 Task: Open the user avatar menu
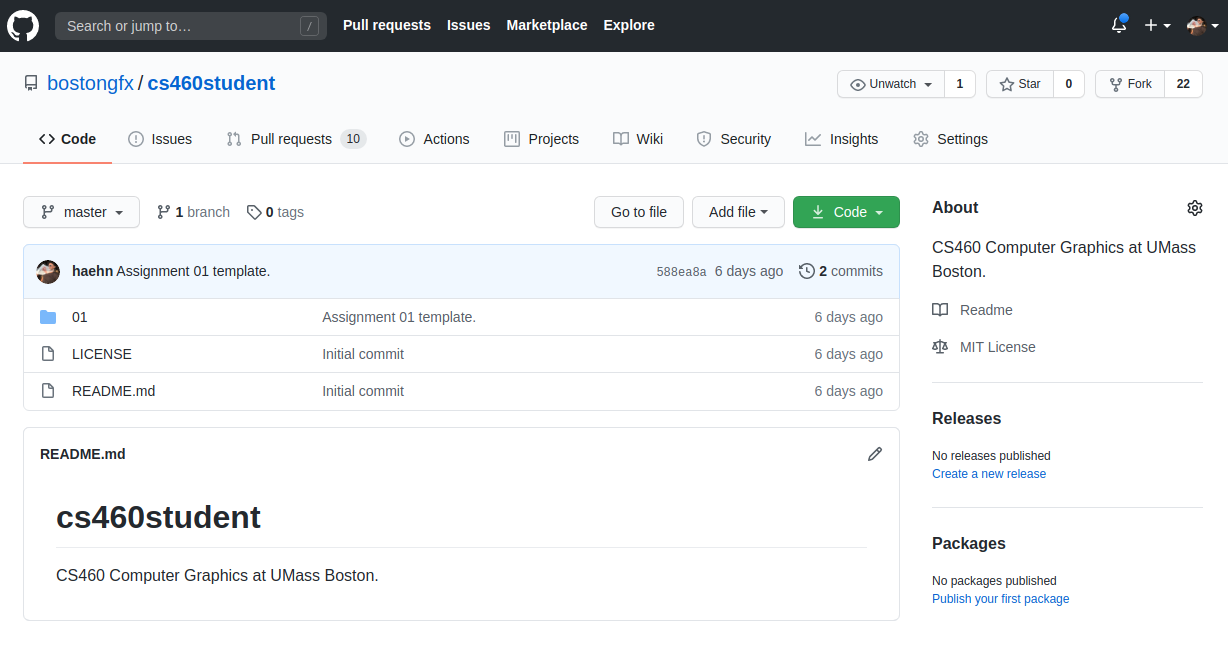(x=1202, y=26)
